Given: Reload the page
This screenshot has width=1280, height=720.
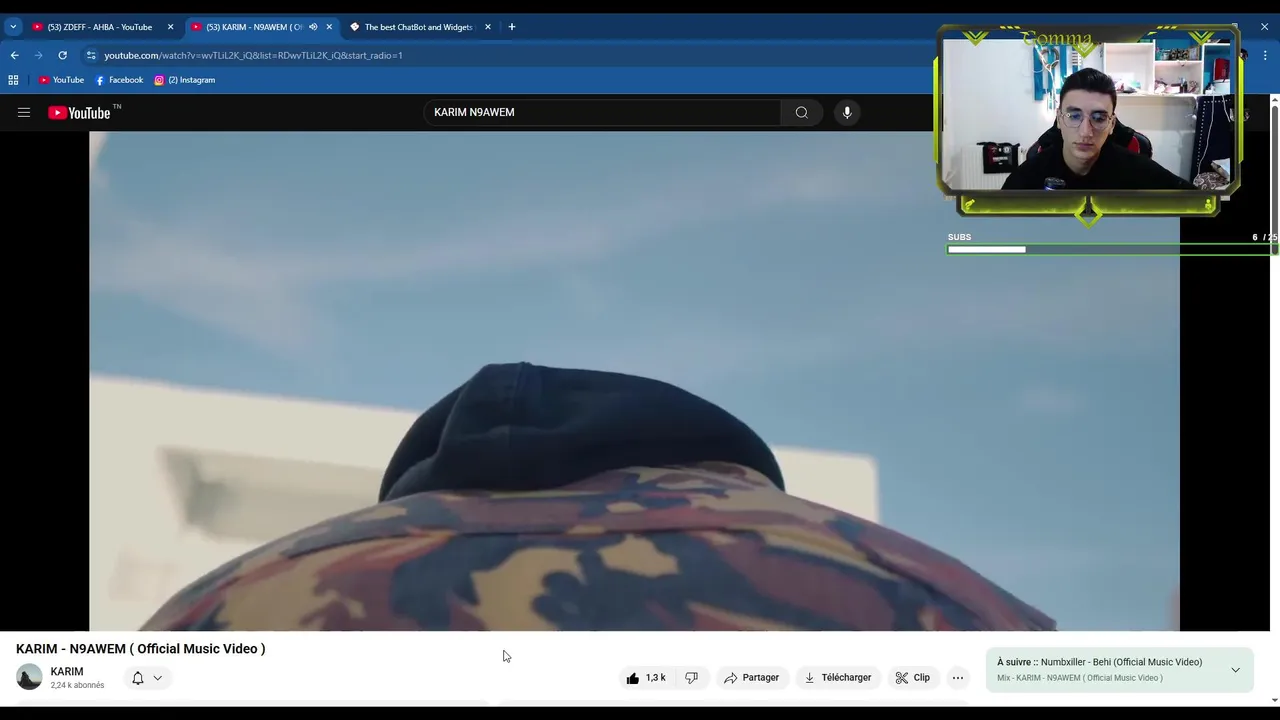Looking at the screenshot, I should [x=62, y=55].
